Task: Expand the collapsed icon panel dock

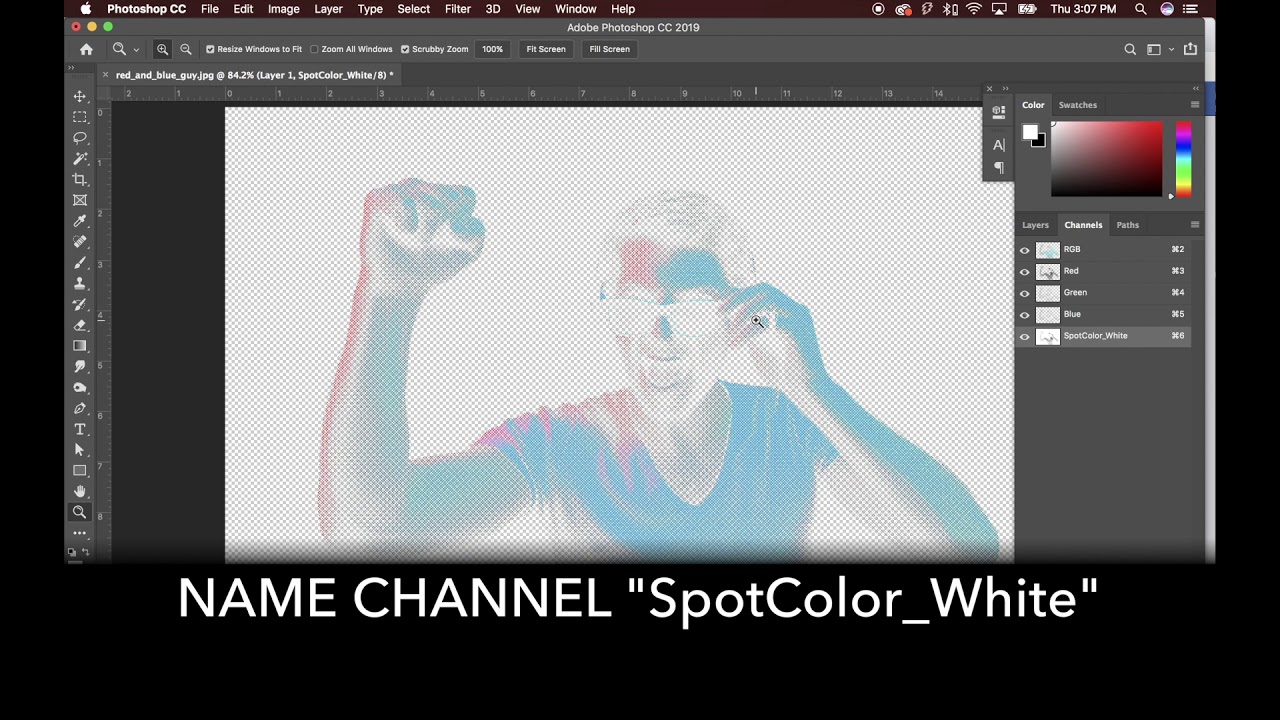Action: click(x=1005, y=88)
